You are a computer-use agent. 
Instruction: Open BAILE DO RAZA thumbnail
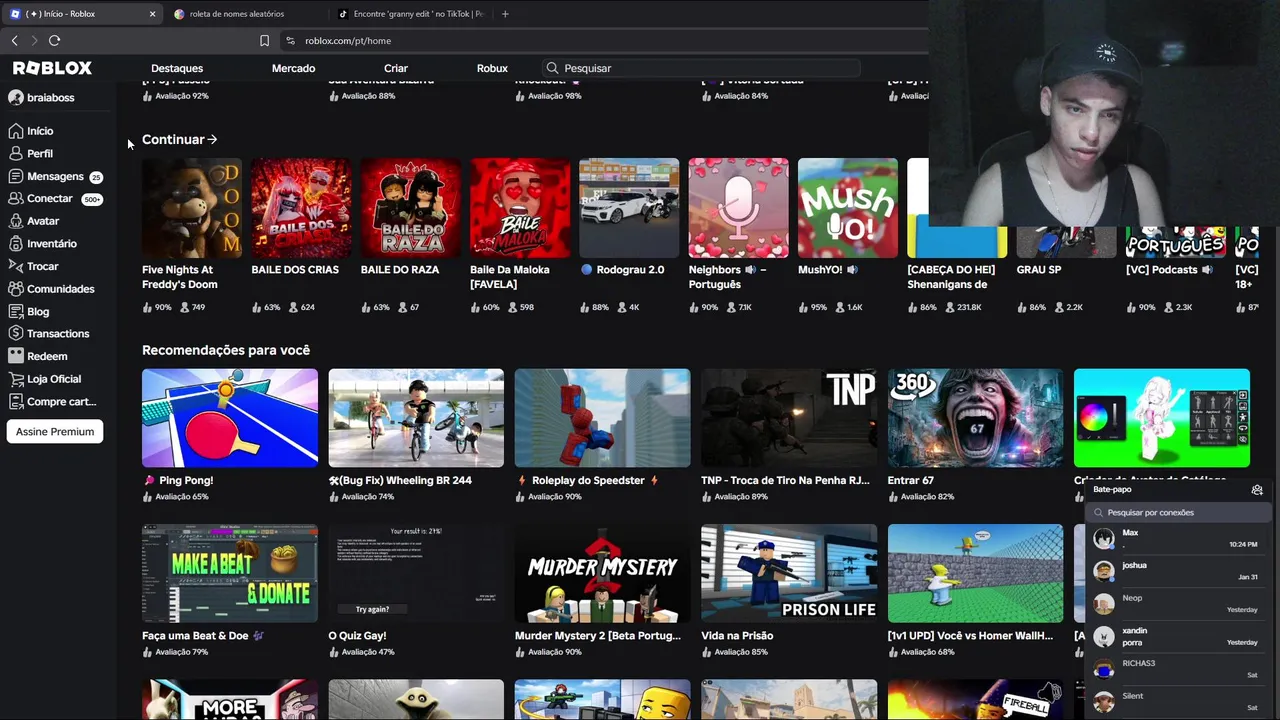point(411,208)
